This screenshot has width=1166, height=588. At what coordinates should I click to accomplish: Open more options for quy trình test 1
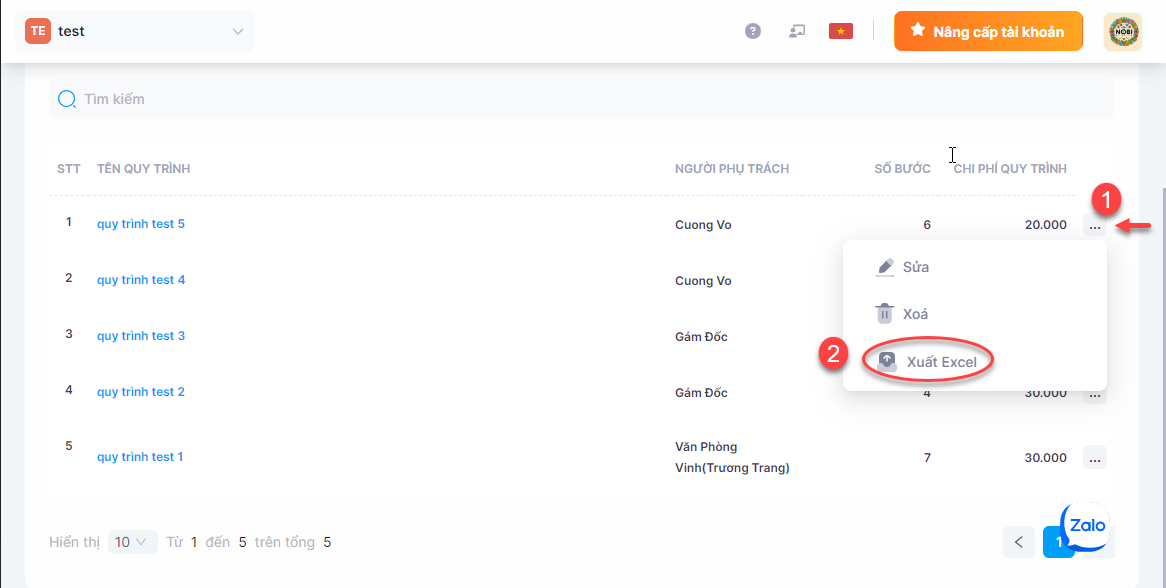click(1095, 458)
